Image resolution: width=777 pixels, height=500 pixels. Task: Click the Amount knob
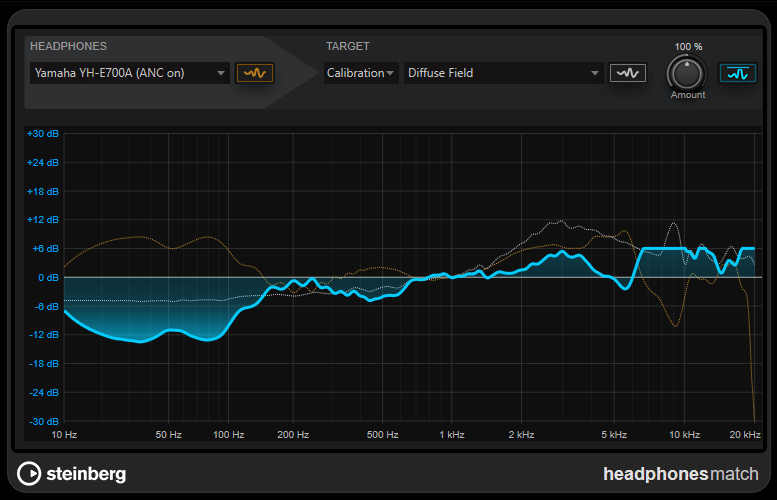coord(687,73)
